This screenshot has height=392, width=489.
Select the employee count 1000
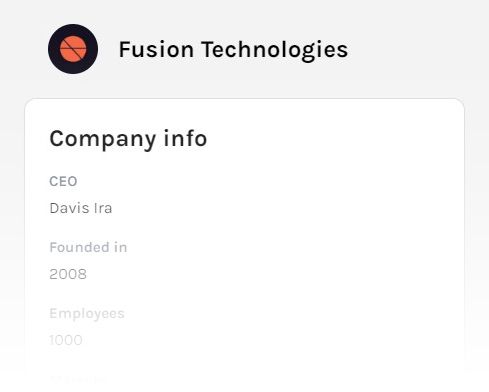[66, 340]
